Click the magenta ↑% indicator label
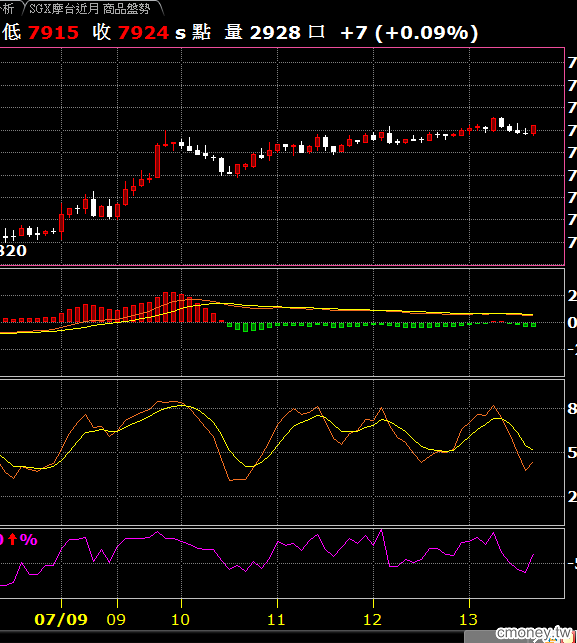577x643 pixels. tap(18, 539)
